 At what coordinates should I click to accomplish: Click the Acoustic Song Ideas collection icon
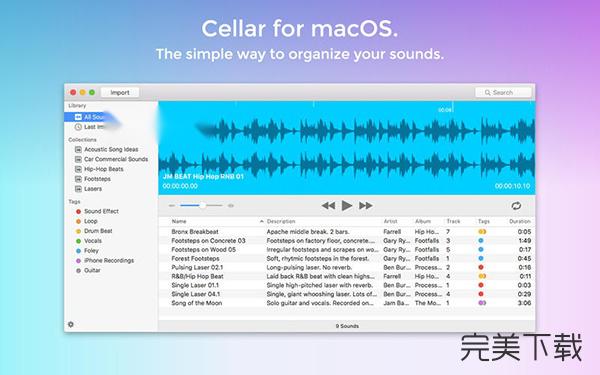(78, 149)
